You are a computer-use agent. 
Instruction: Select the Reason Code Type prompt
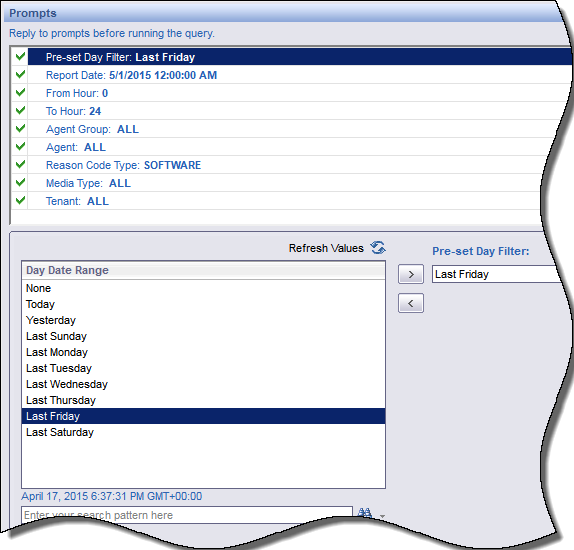click(289, 165)
